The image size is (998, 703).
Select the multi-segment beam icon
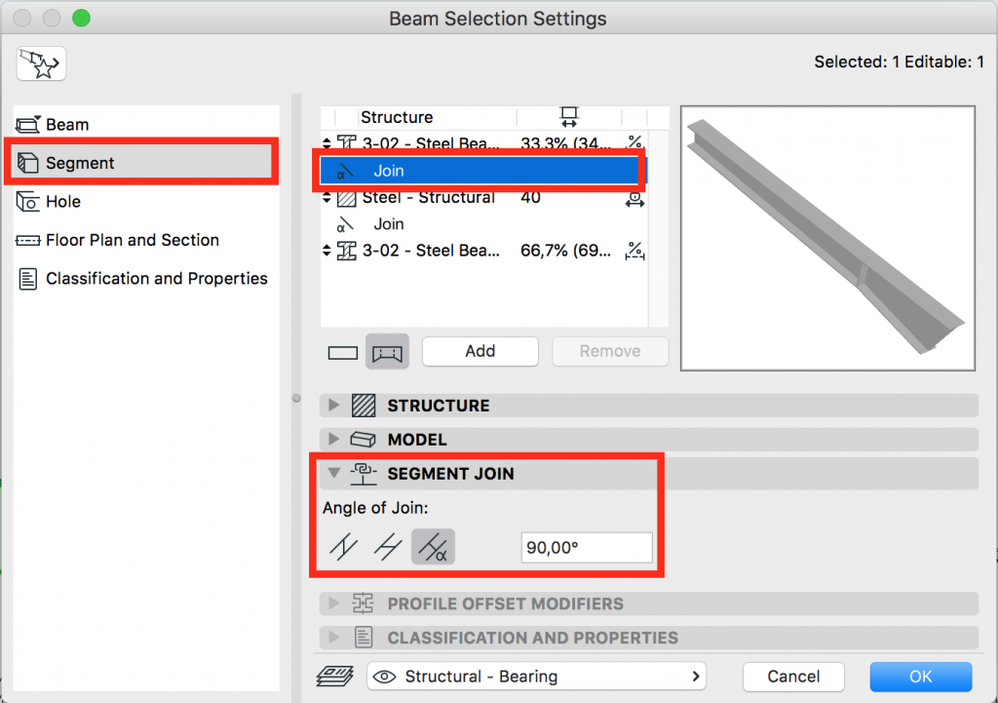pos(388,352)
